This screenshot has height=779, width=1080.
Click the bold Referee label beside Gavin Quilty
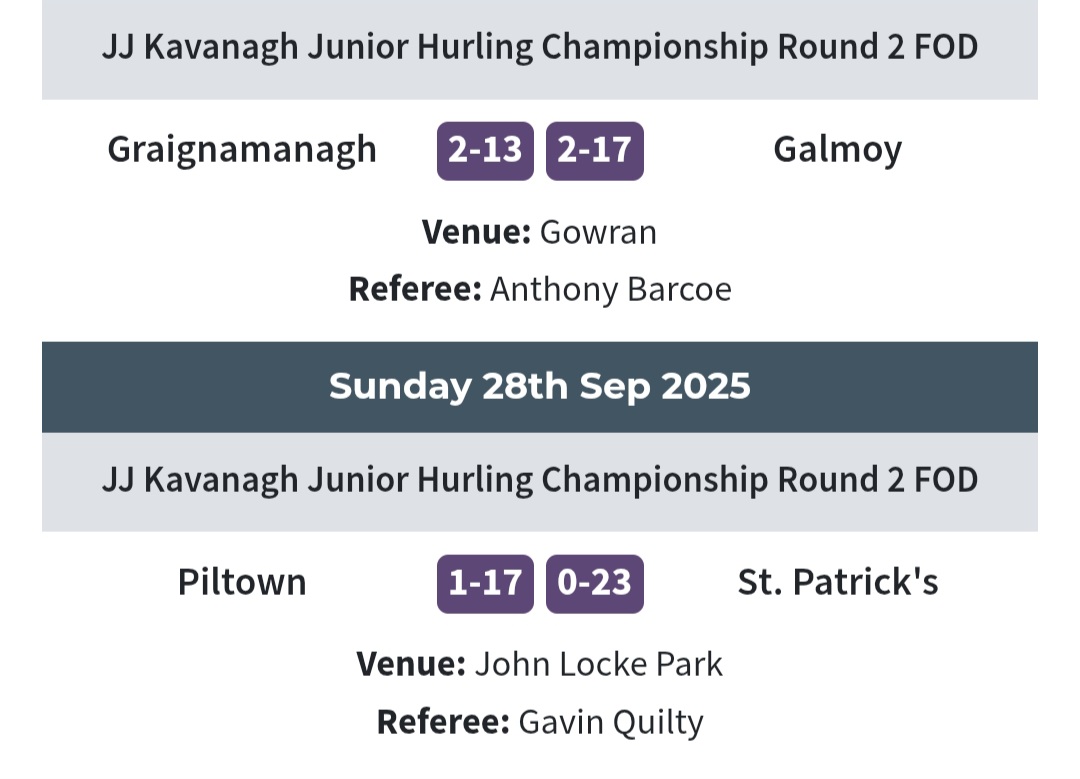[x=443, y=723]
